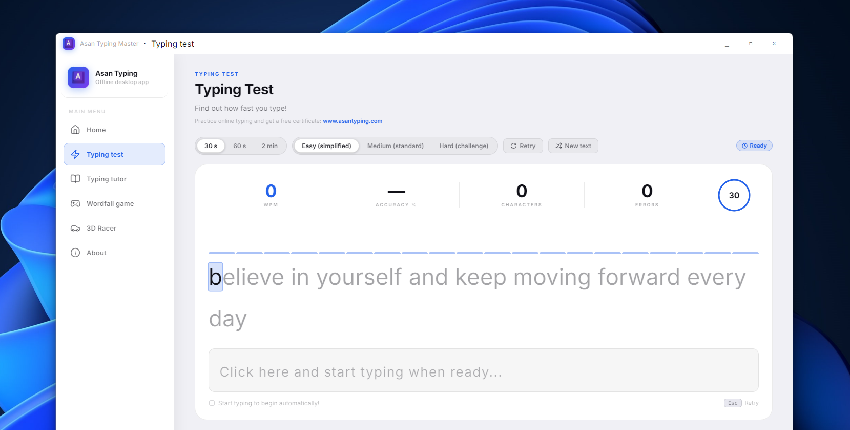Click the Typing tutor book icon
The height and width of the screenshot is (430, 850).
75,179
